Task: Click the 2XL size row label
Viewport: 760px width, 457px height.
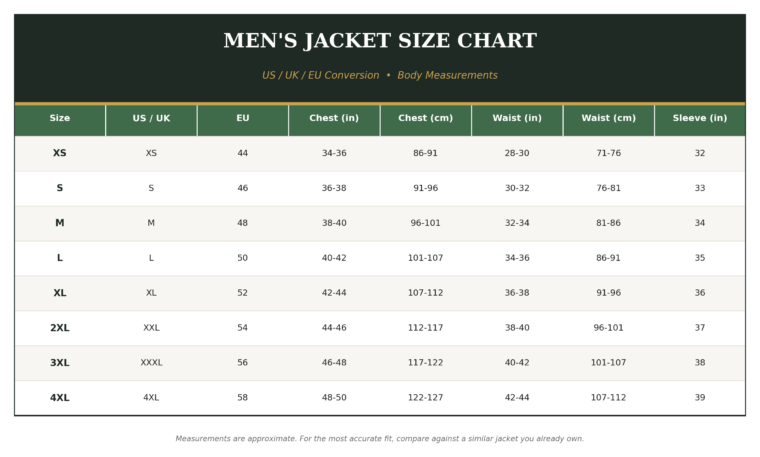Action: (60, 328)
